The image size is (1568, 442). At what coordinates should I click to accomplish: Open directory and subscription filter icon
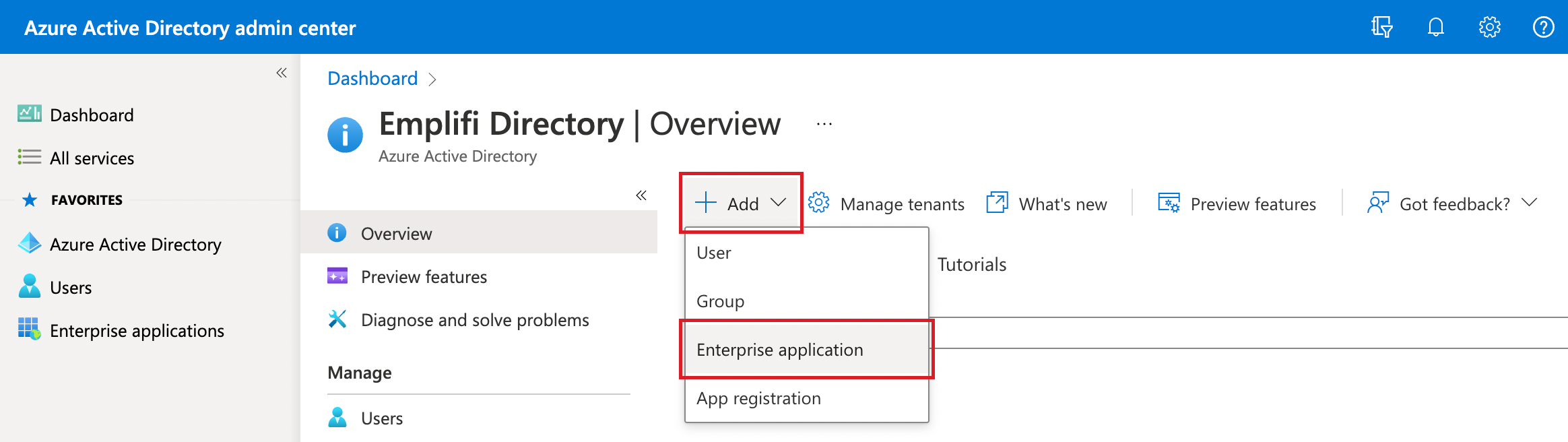click(x=1381, y=28)
